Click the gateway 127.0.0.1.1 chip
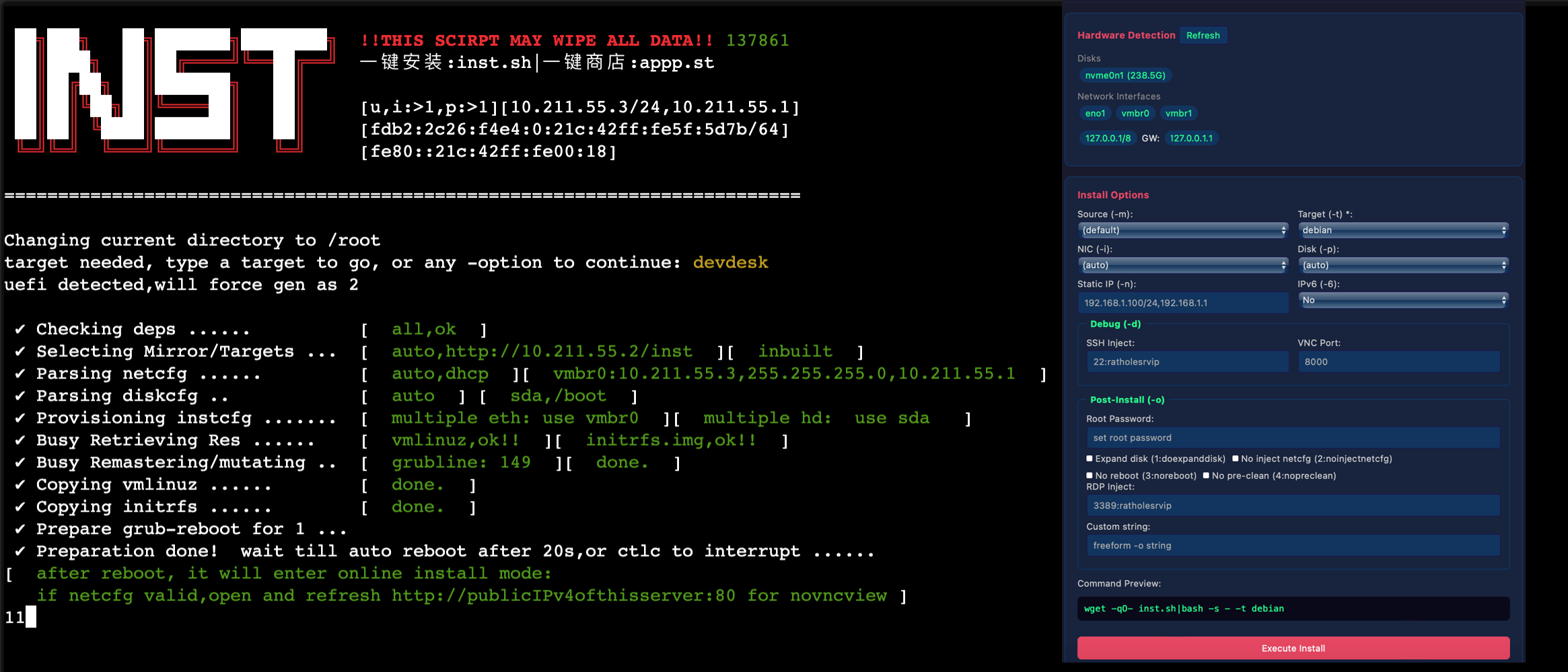The height and width of the screenshot is (672, 1568). (x=1191, y=138)
